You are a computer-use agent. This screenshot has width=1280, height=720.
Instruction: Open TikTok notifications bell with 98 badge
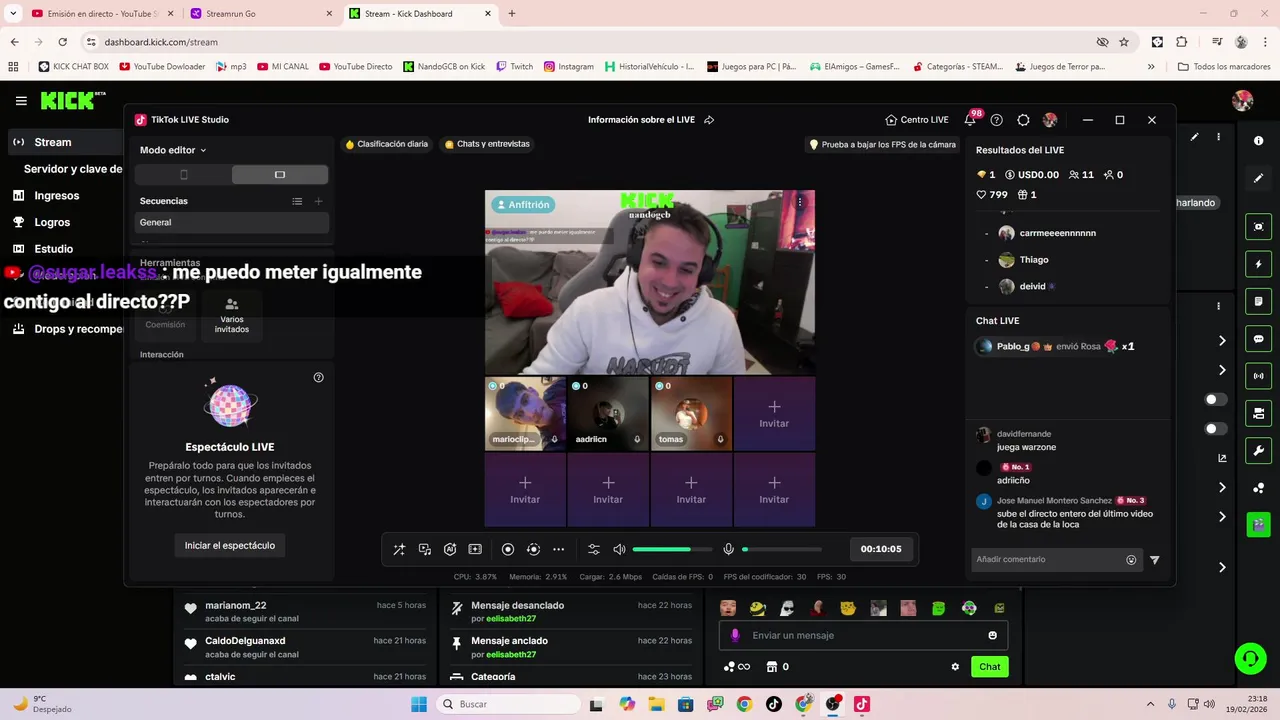972,119
